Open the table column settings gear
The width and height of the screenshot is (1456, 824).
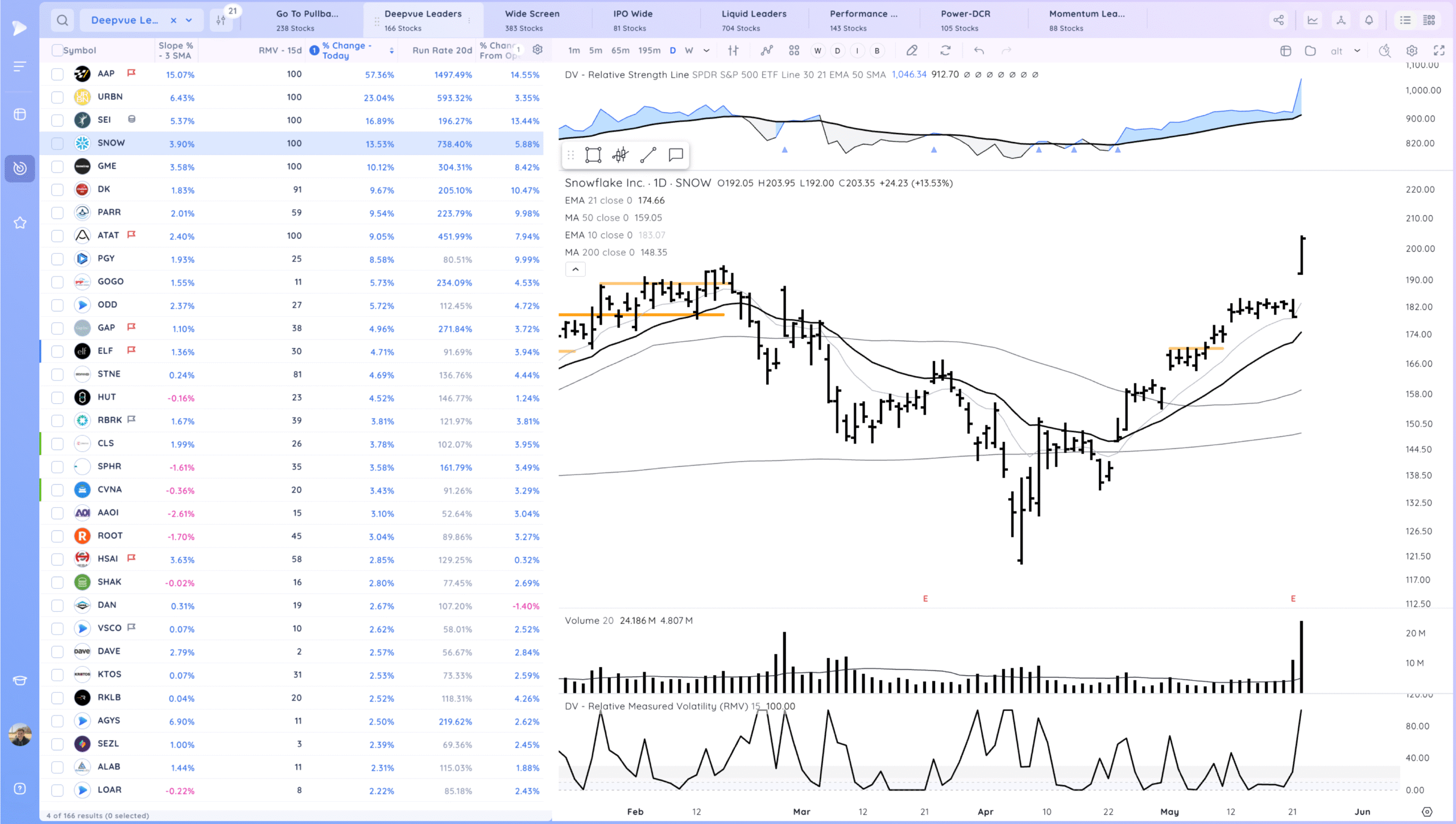click(x=537, y=50)
